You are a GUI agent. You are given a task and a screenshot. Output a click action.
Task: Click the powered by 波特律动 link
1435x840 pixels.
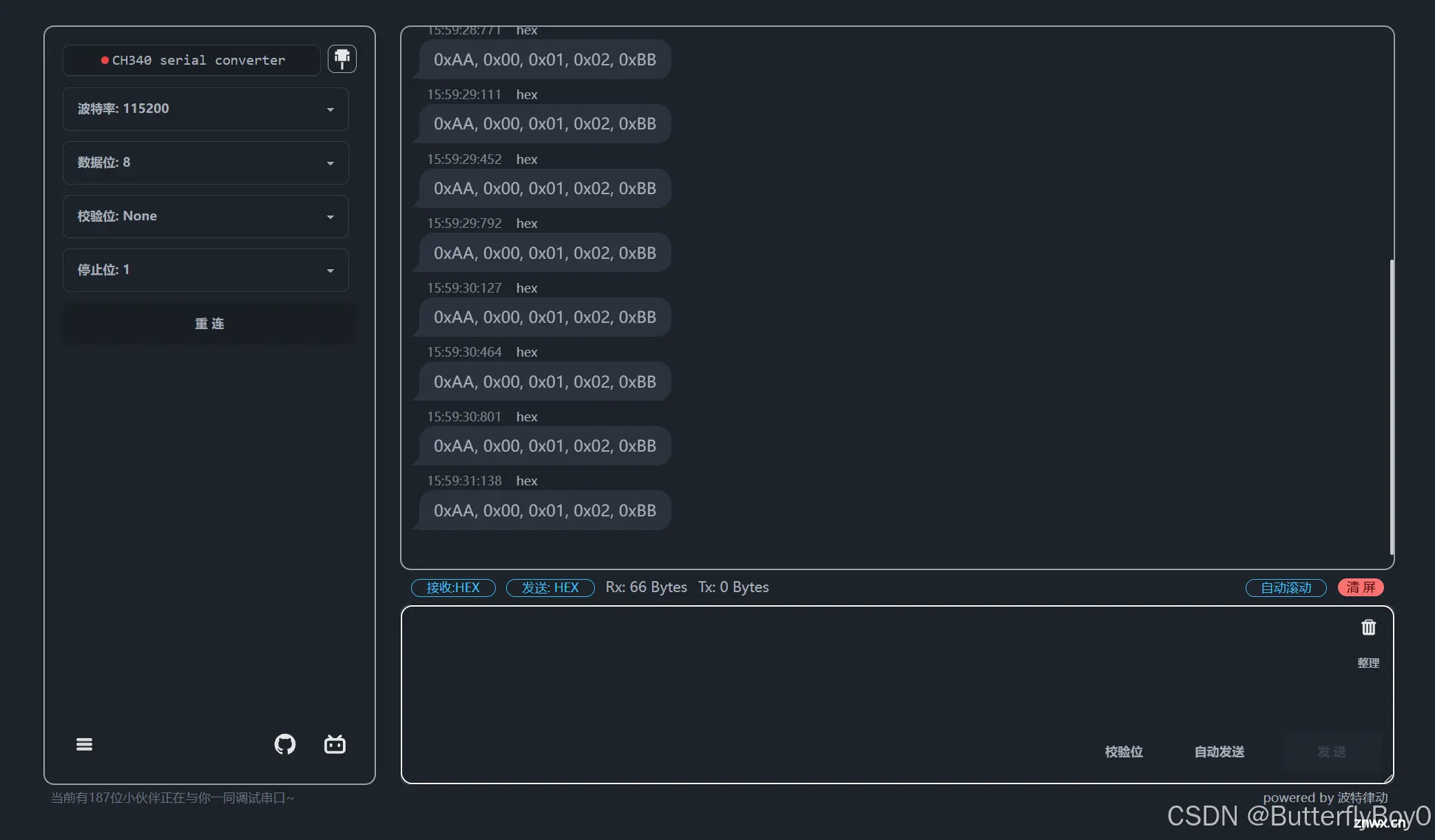pyautogui.click(x=1325, y=797)
